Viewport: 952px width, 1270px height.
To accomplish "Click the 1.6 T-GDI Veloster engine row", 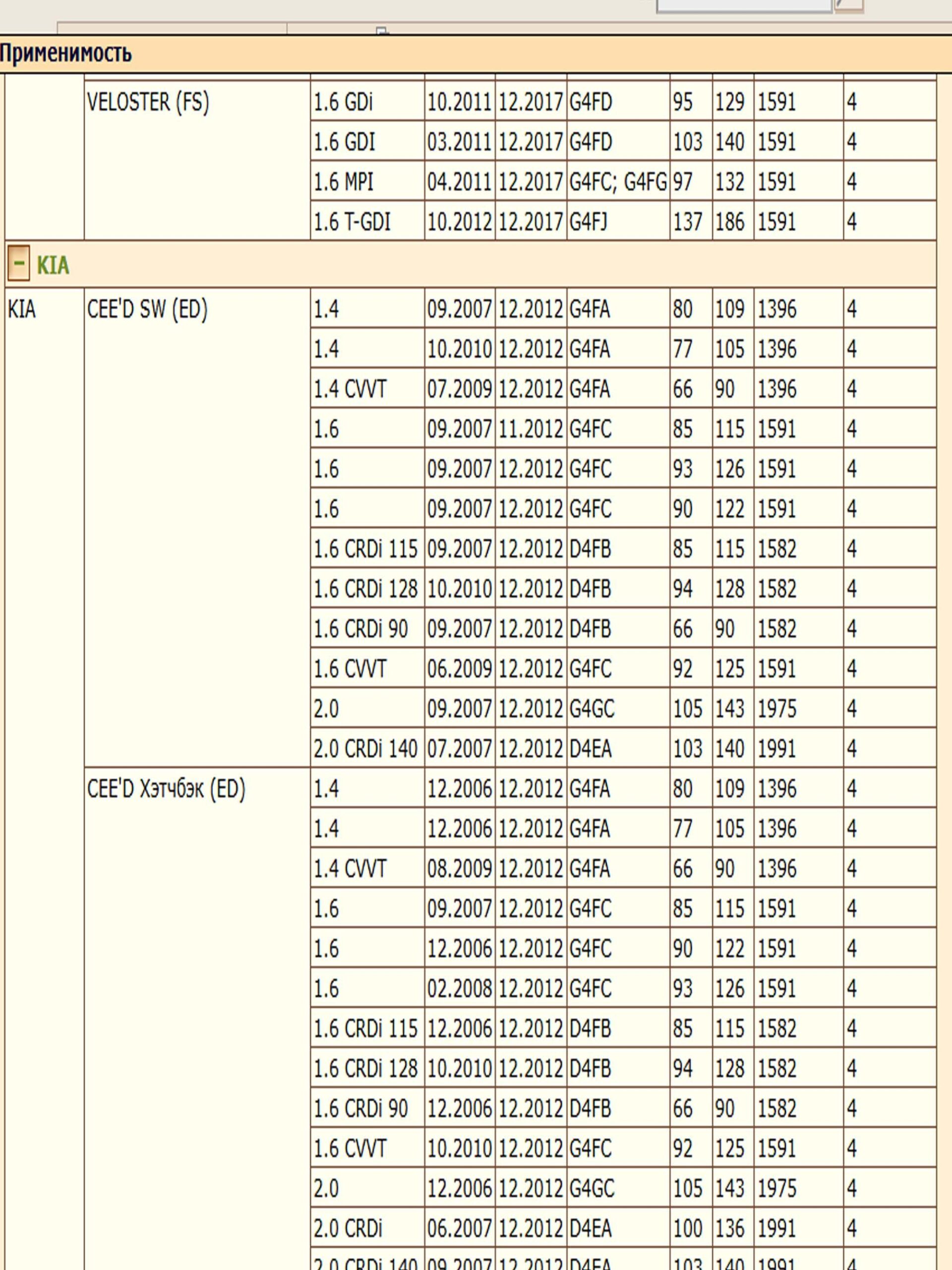I will pos(352,222).
